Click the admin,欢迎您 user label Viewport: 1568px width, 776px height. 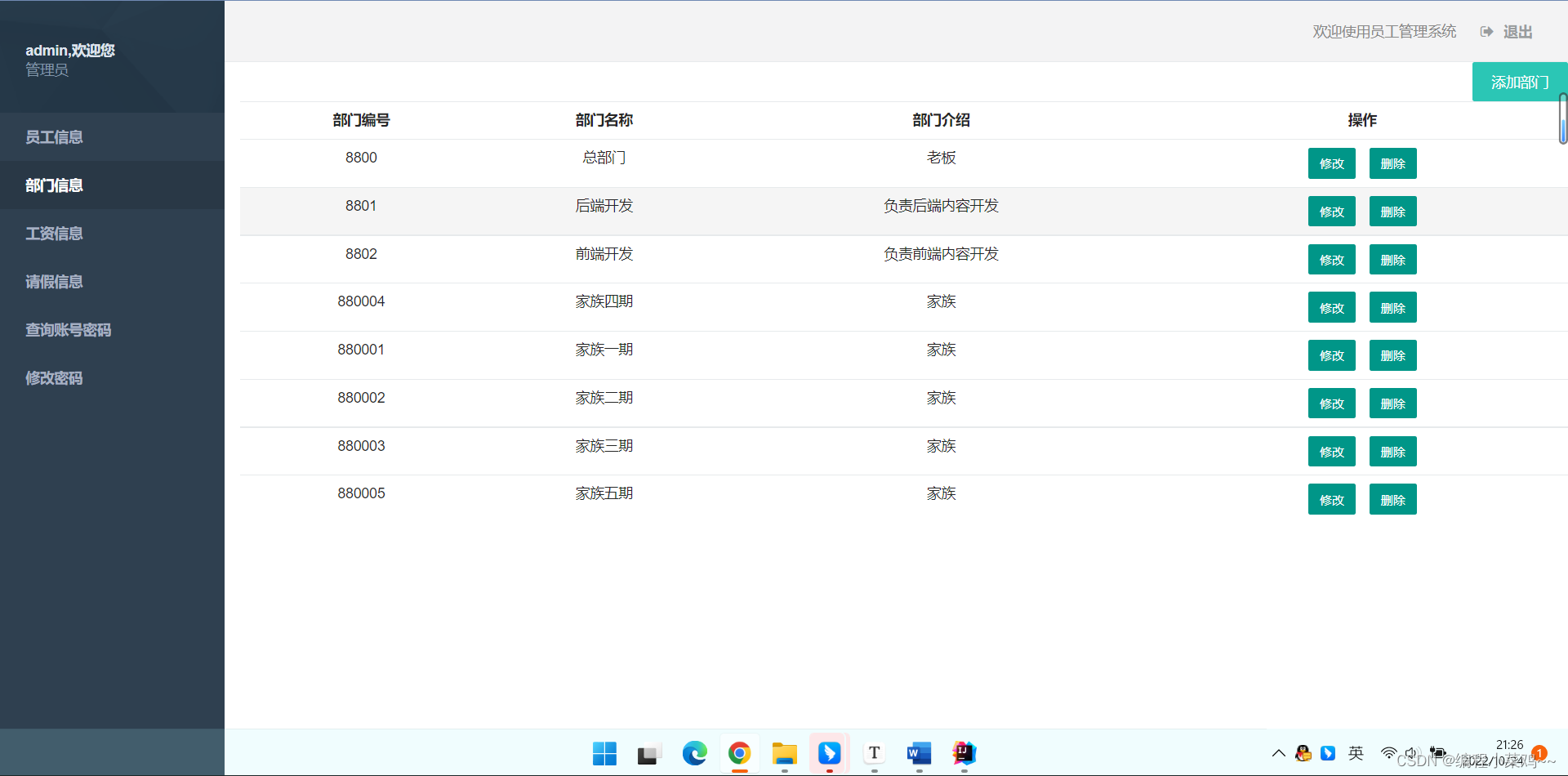tap(70, 50)
